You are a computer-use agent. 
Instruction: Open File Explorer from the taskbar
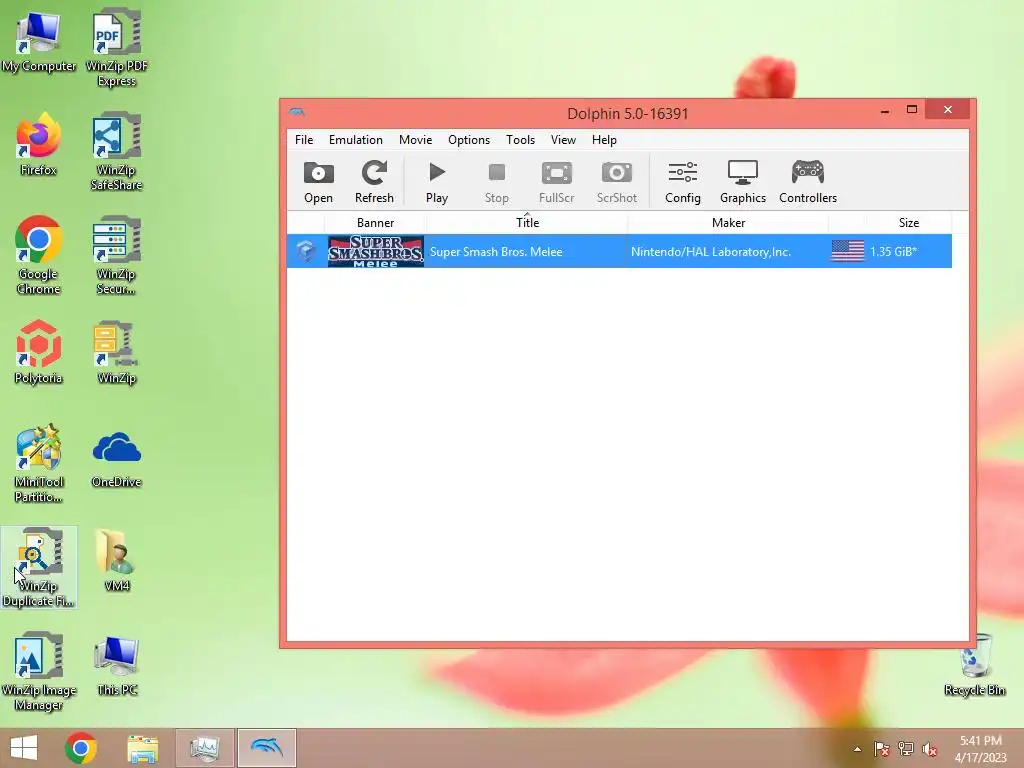tap(142, 748)
